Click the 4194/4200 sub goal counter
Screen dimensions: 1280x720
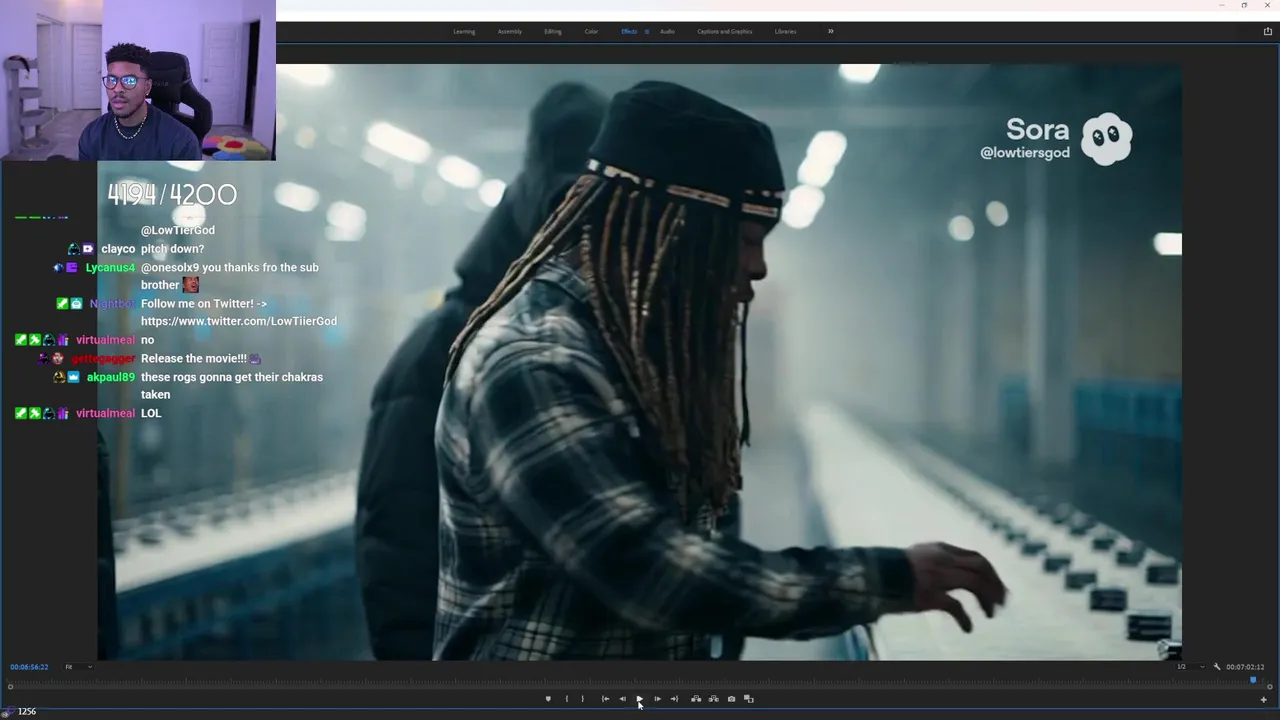(x=172, y=194)
